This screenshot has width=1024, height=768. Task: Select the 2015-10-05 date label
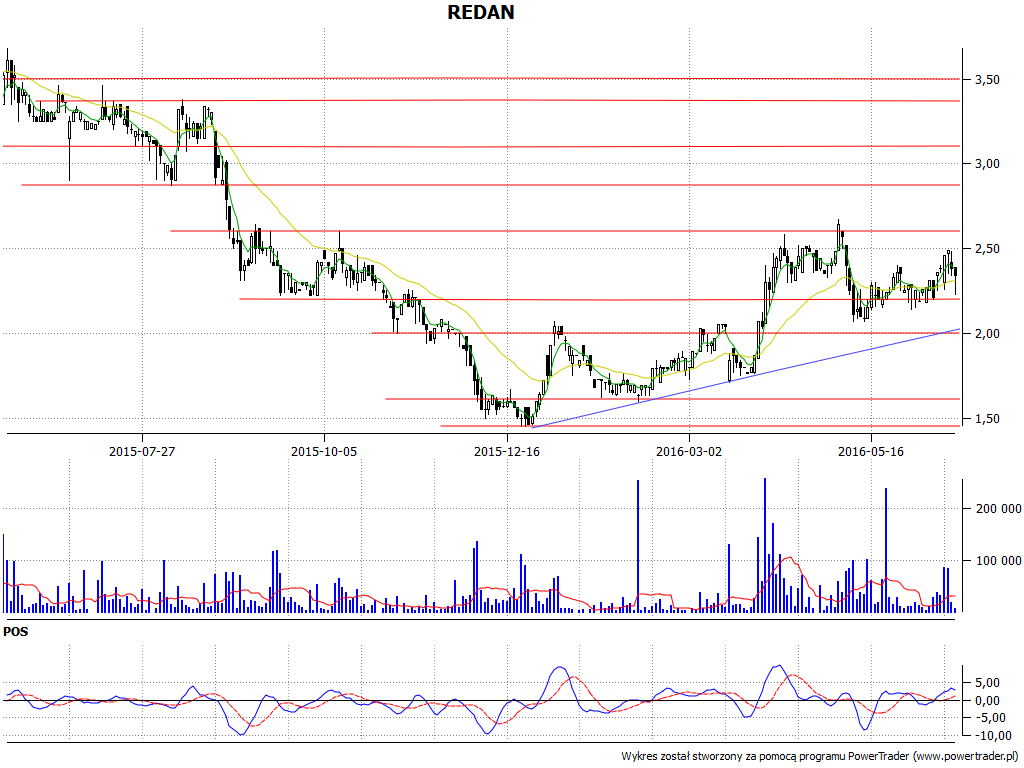point(324,452)
